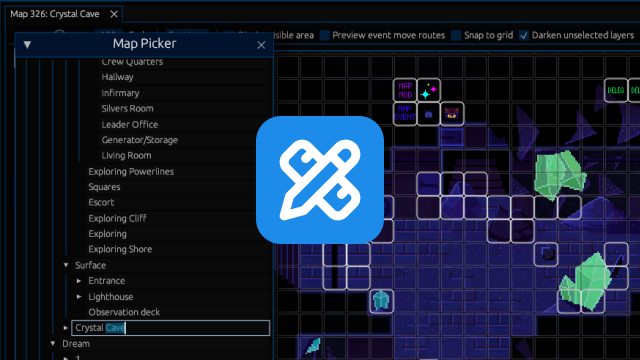Viewport: 640px width, 360px height.
Task: Click the DELEG green event tile
Action: [x=616, y=90]
